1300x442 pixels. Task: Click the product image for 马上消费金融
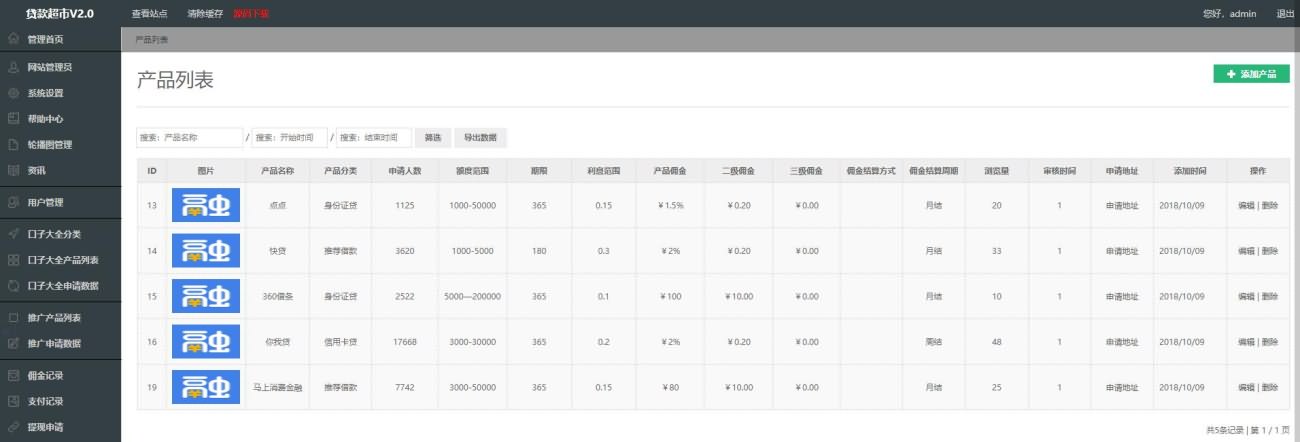(206, 387)
